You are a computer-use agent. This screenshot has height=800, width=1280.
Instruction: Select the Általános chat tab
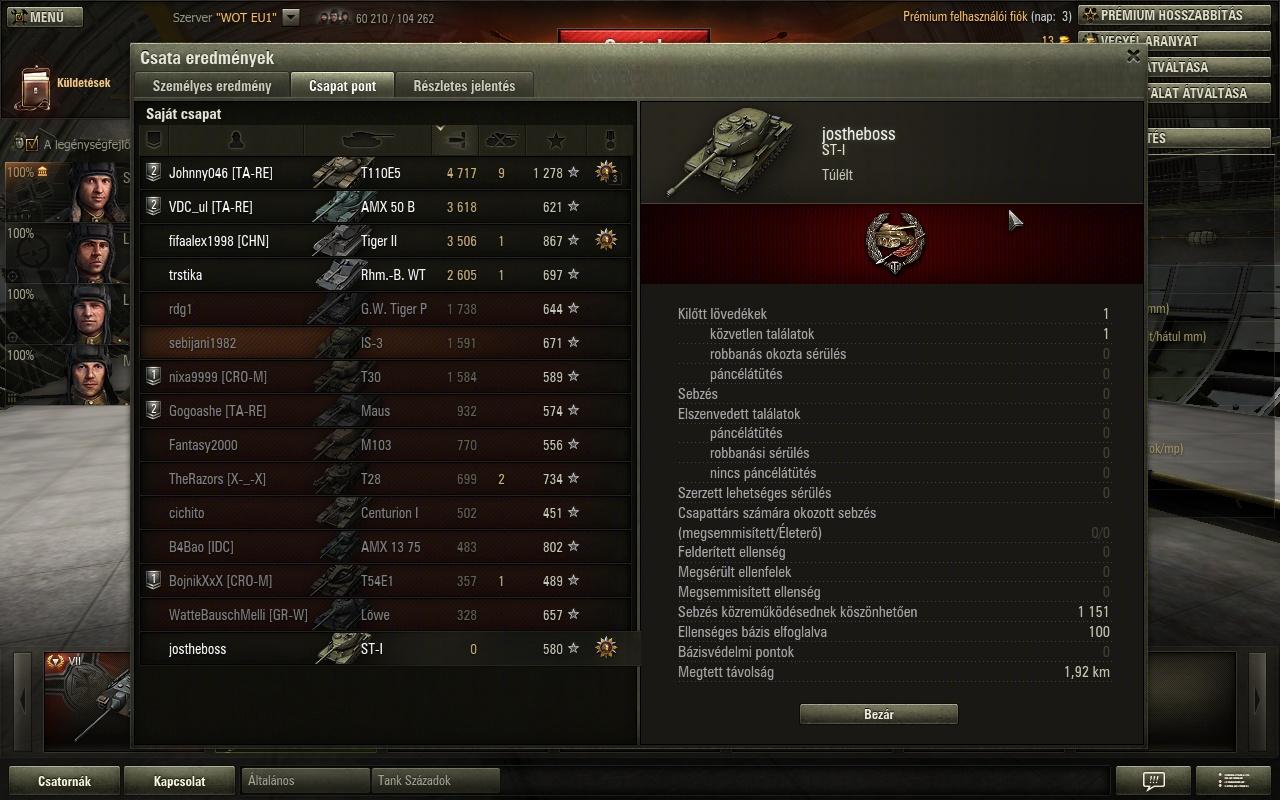click(305, 780)
